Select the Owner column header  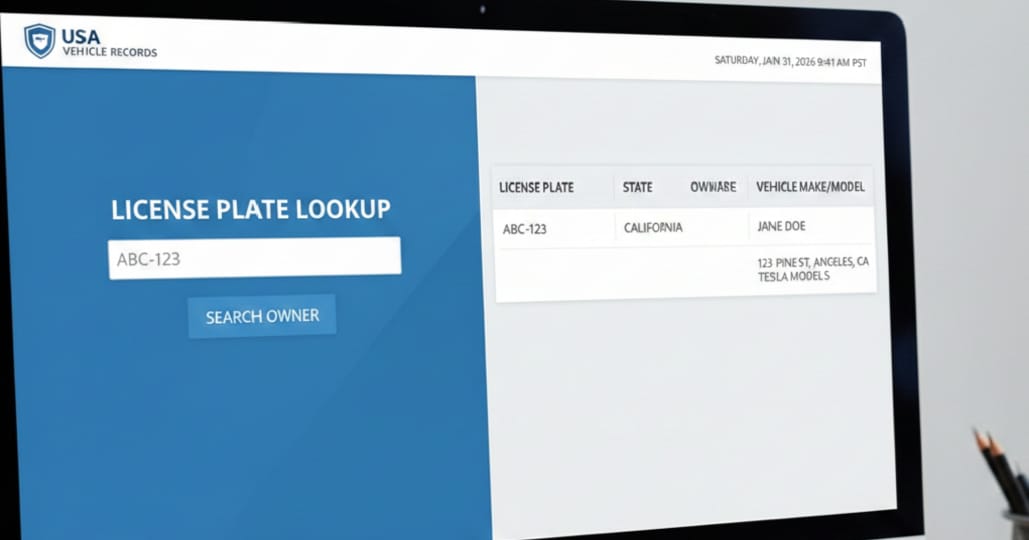712,187
